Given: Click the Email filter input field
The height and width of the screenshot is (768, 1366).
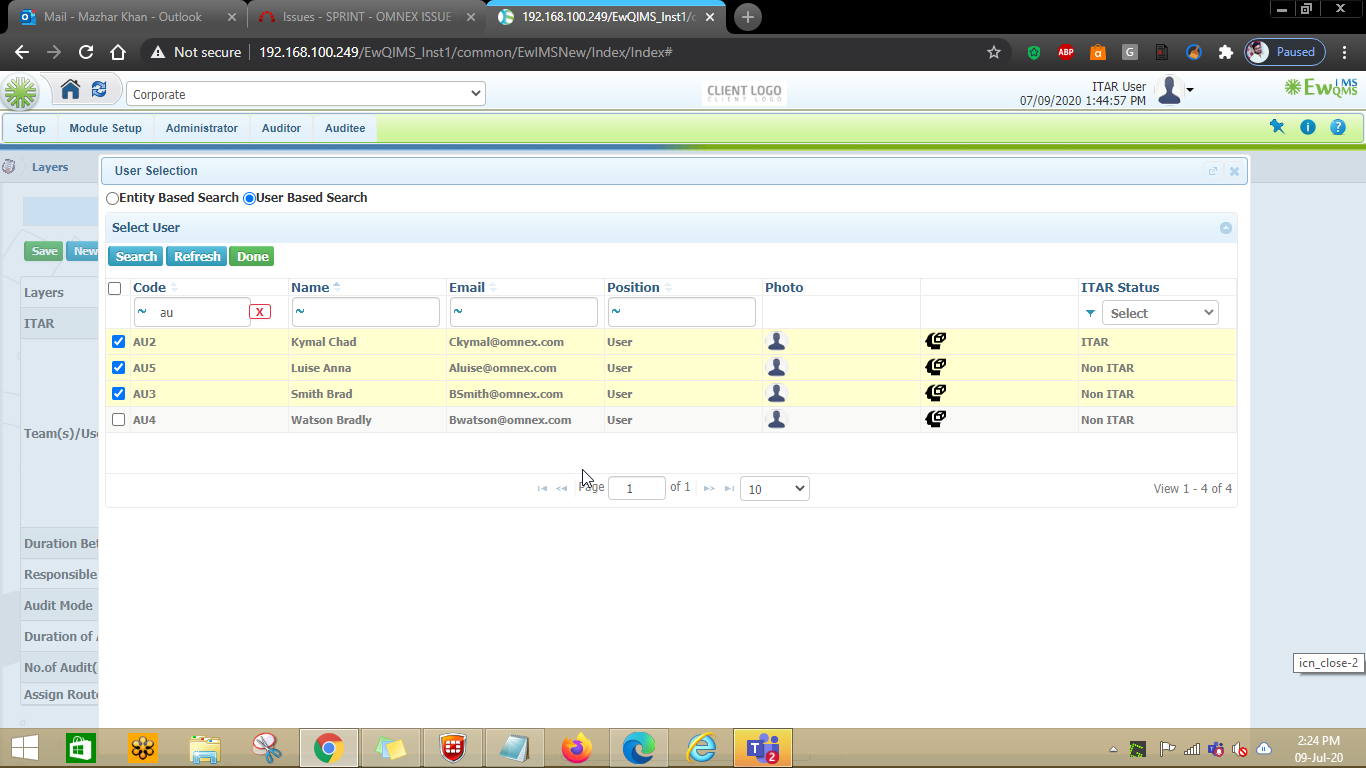Looking at the screenshot, I should [523, 312].
